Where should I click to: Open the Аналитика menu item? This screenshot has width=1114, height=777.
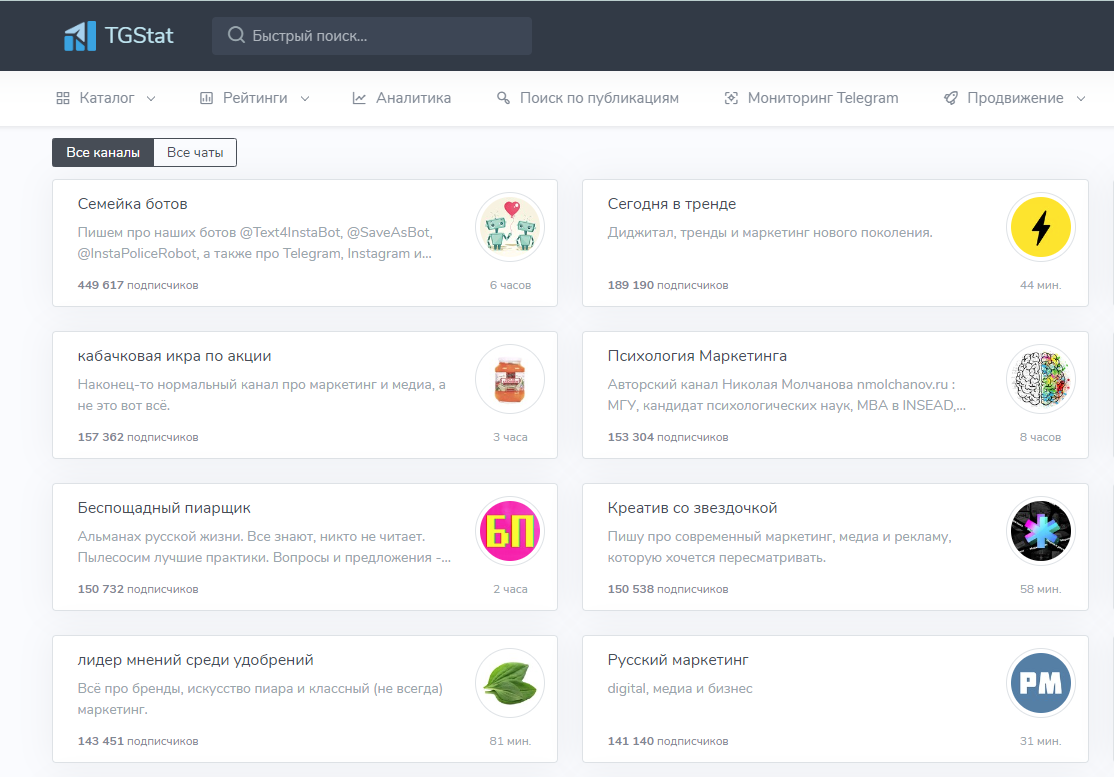tap(402, 98)
